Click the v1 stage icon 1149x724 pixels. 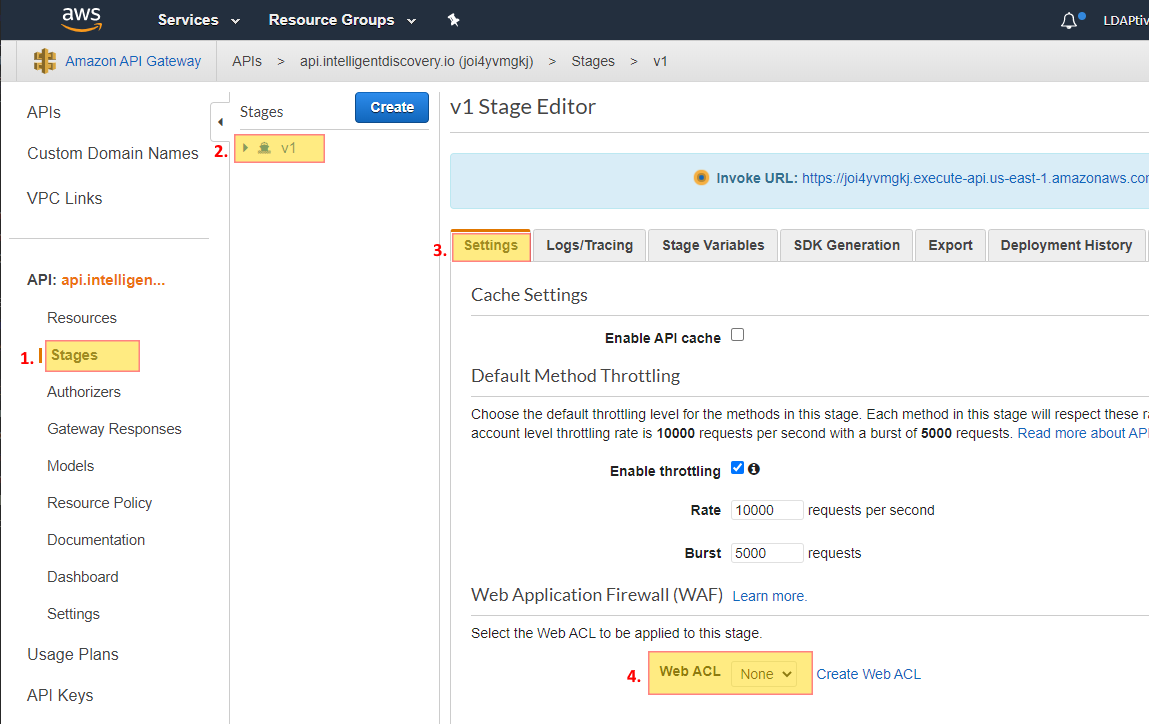pos(265,148)
